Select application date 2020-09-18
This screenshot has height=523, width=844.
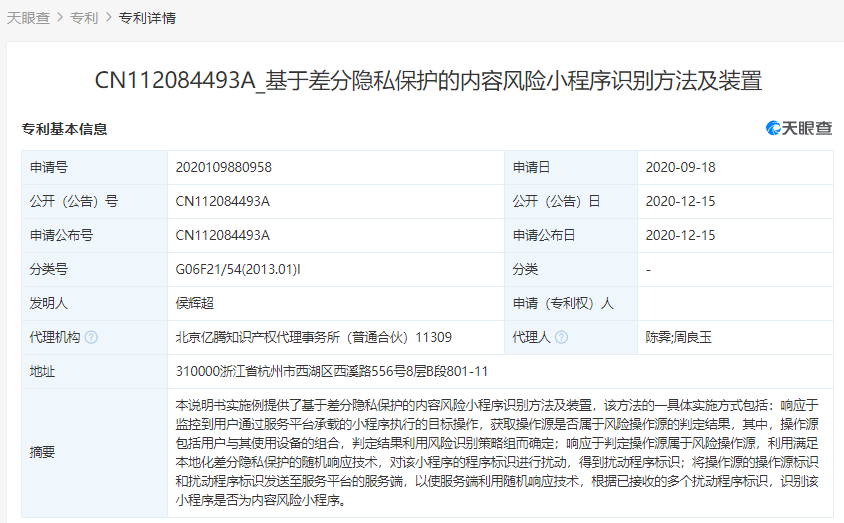680,167
